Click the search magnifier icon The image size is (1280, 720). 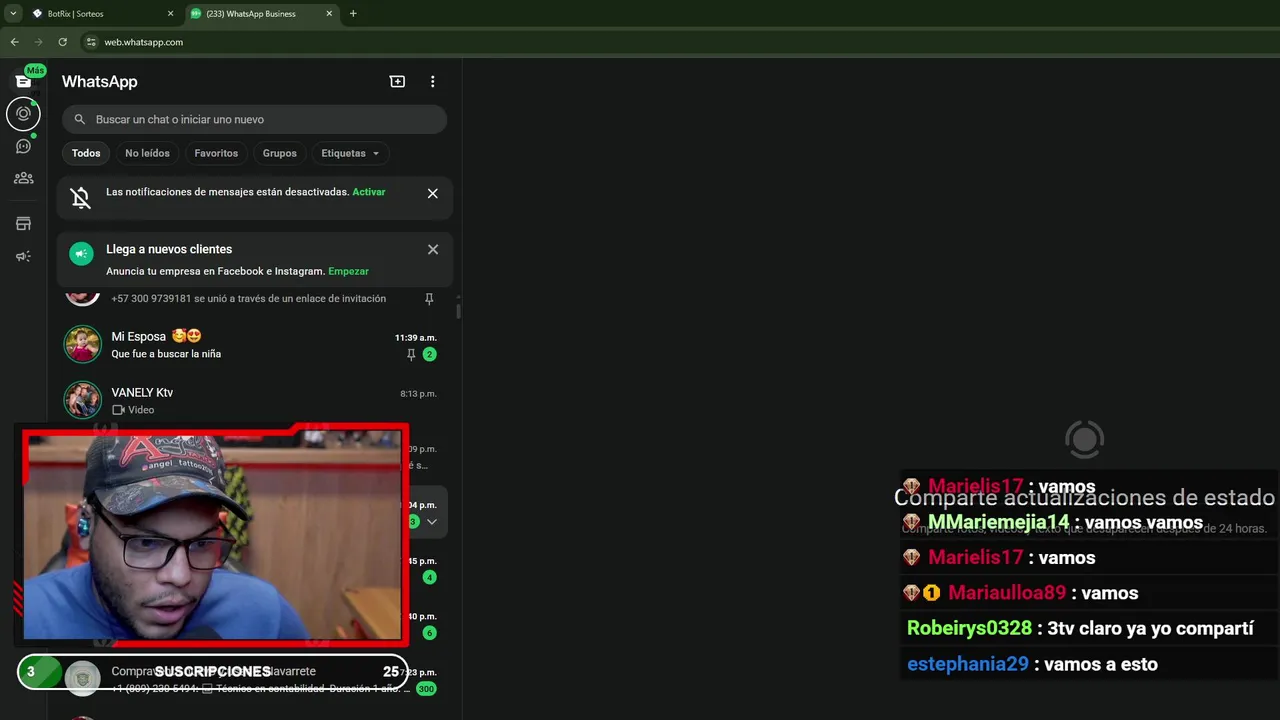point(80,119)
